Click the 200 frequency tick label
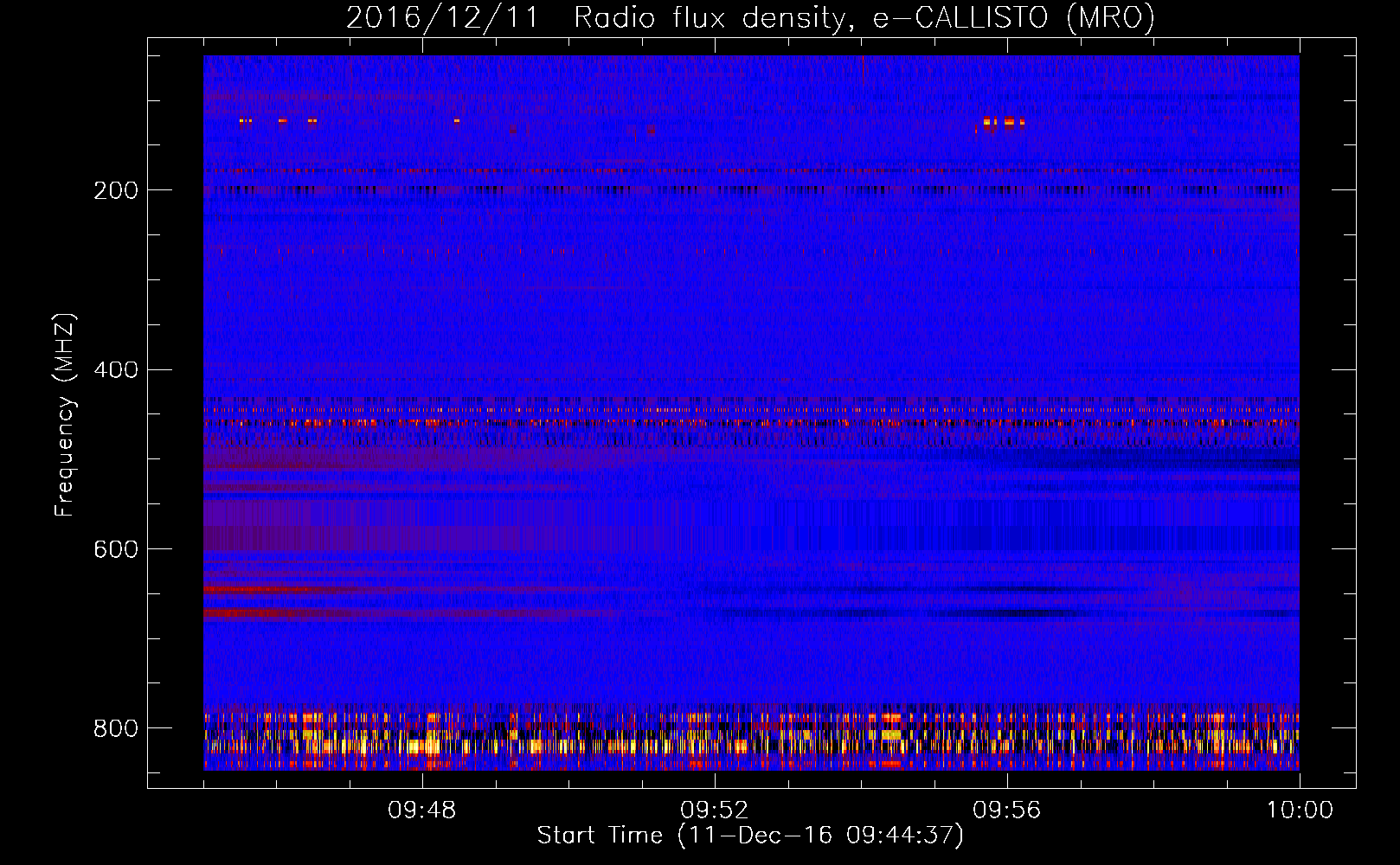This screenshot has height=865, width=1400. click(116, 190)
